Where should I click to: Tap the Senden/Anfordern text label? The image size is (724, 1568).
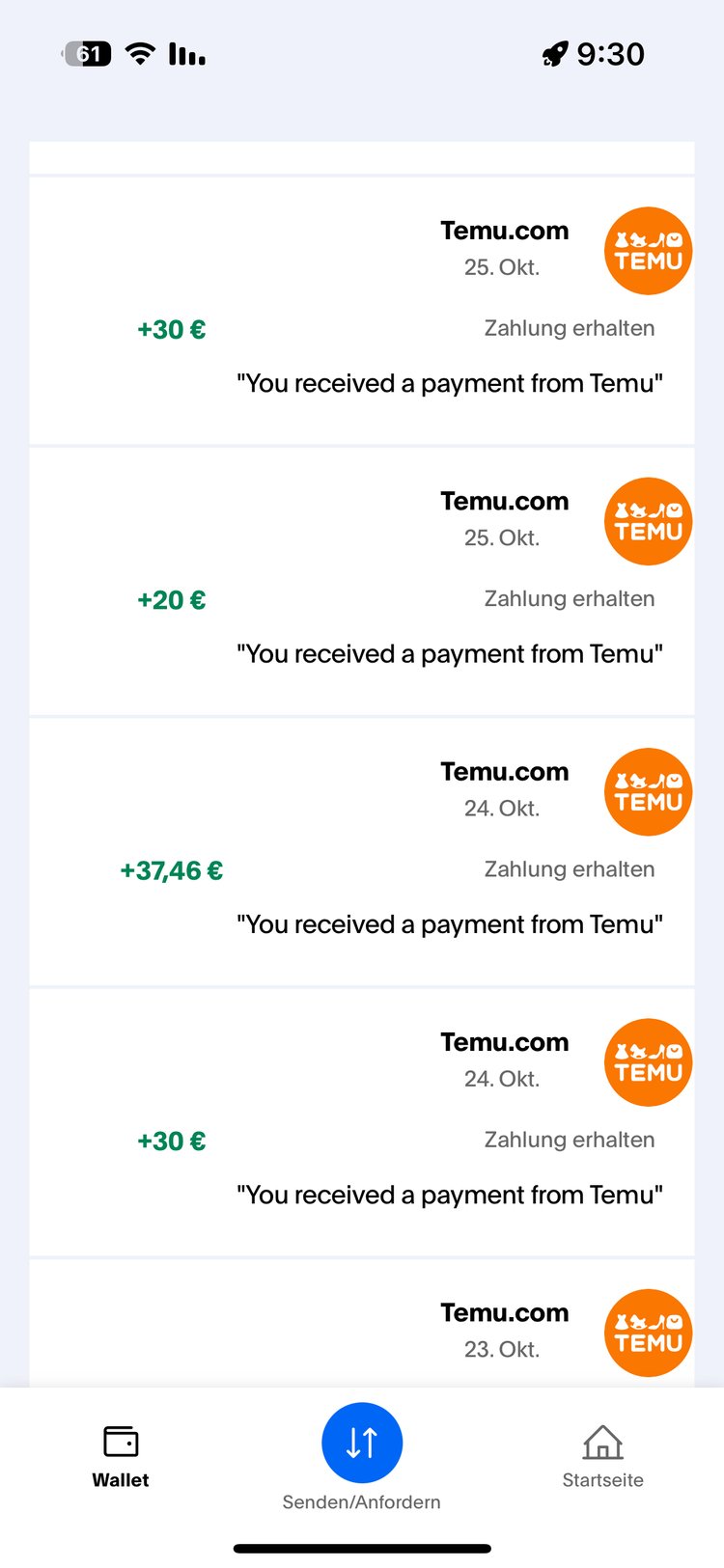coord(362,1502)
